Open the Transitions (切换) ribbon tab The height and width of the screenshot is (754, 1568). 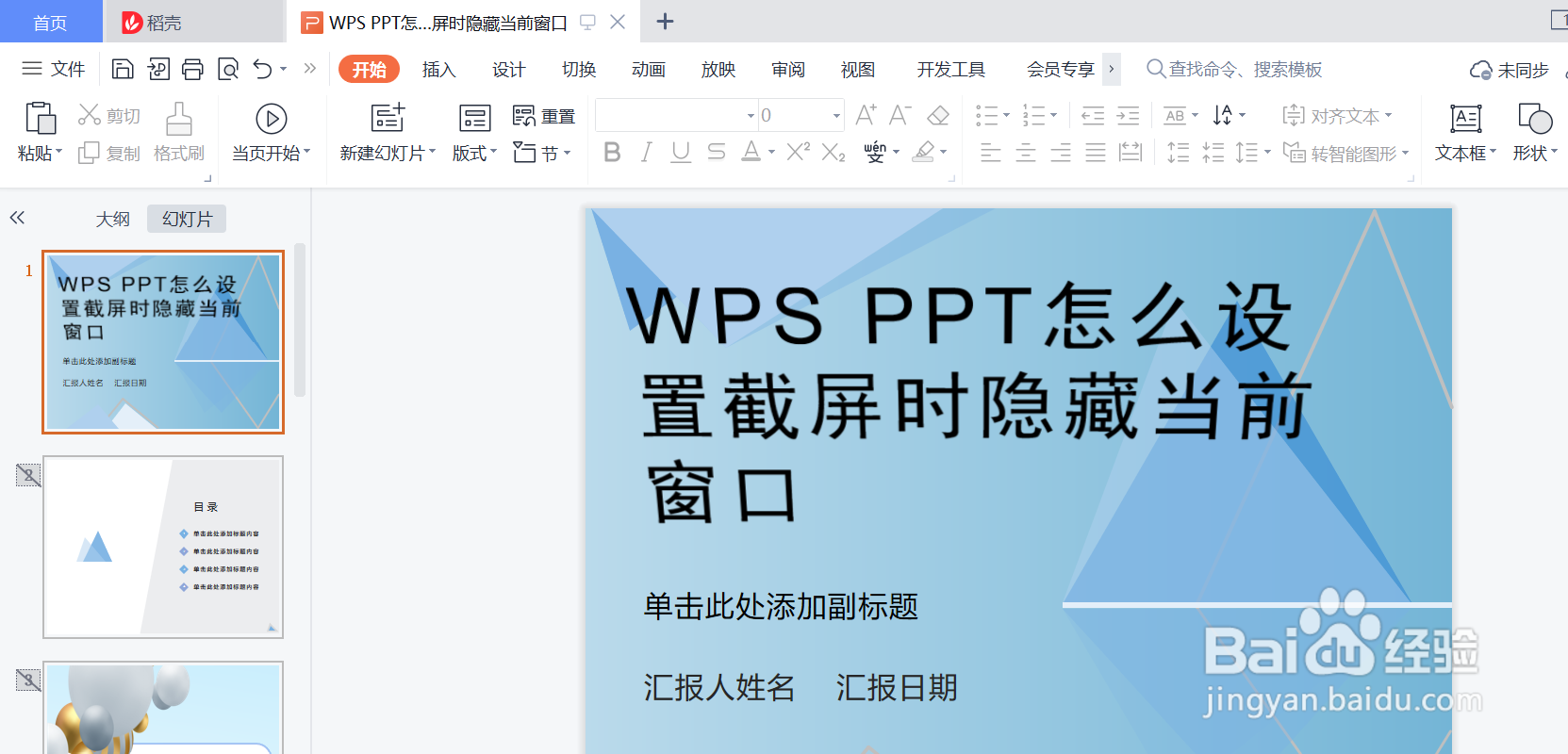(x=579, y=70)
